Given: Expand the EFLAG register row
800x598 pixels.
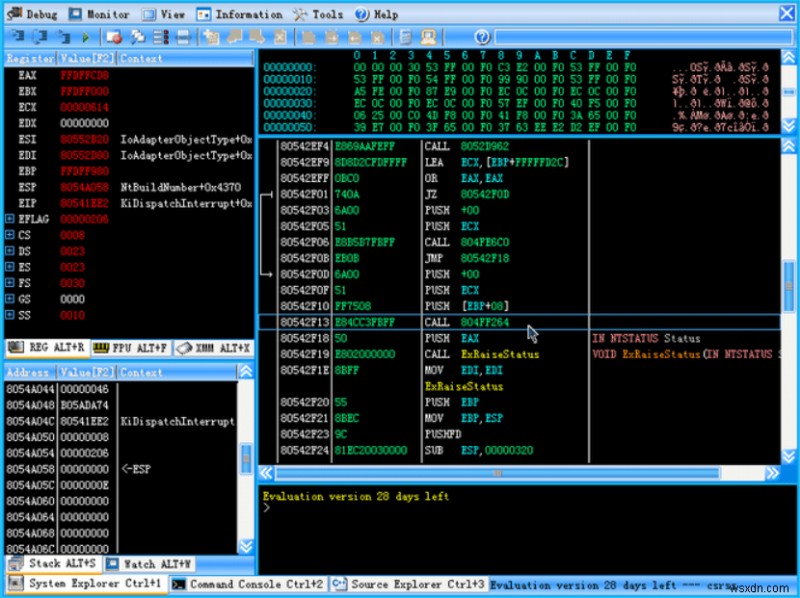Looking at the screenshot, I should 10,219.
